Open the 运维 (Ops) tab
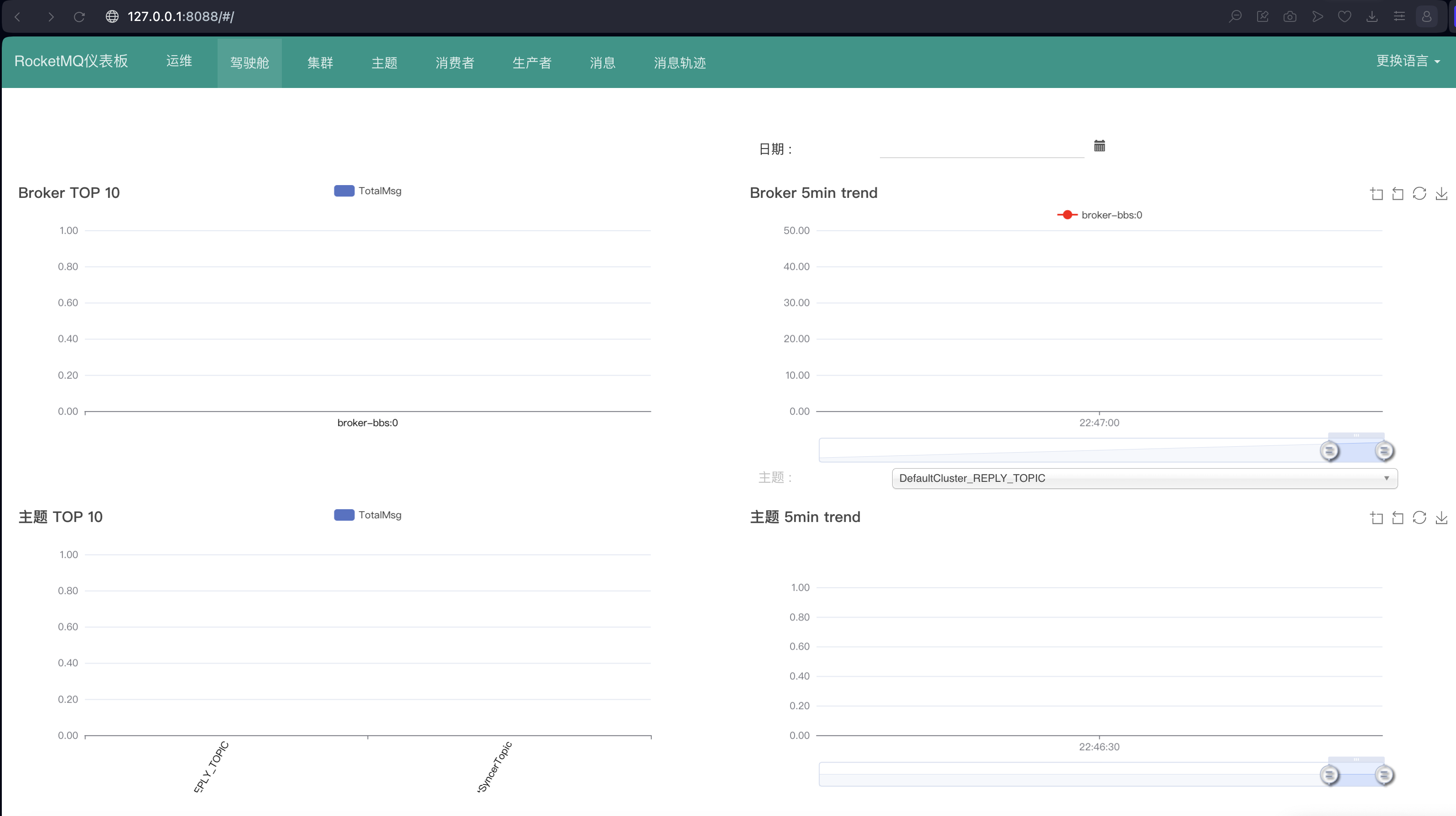Image resolution: width=1456 pixels, height=816 pixels. tap(179, 61)
